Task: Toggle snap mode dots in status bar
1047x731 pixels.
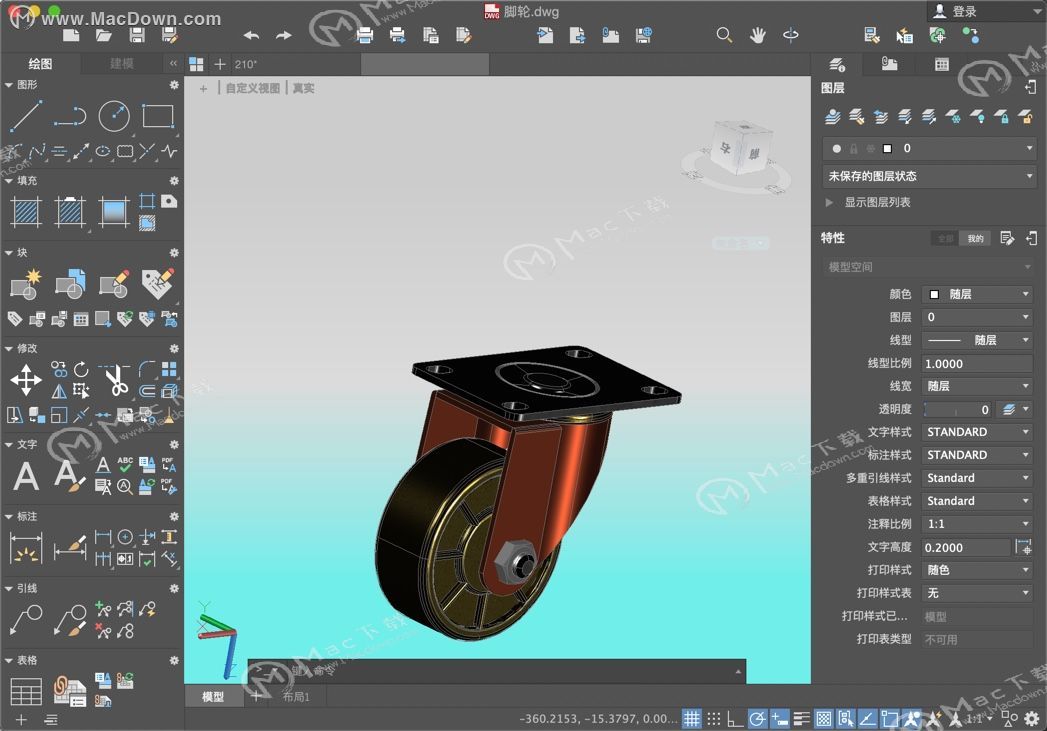Action: pos(714,719)
